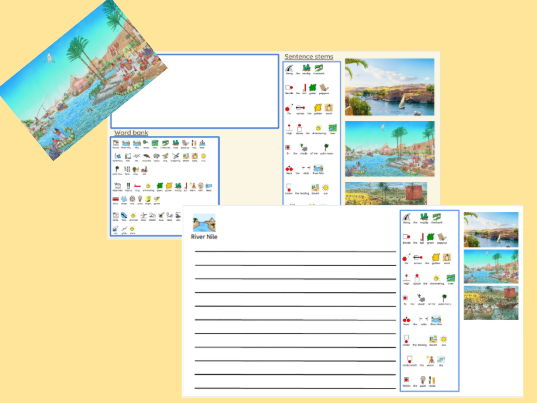Click the top writing line on front worksheet
The width and height of the screenshot is (537, 403).
pyautogui.click(x=295, y=252)
